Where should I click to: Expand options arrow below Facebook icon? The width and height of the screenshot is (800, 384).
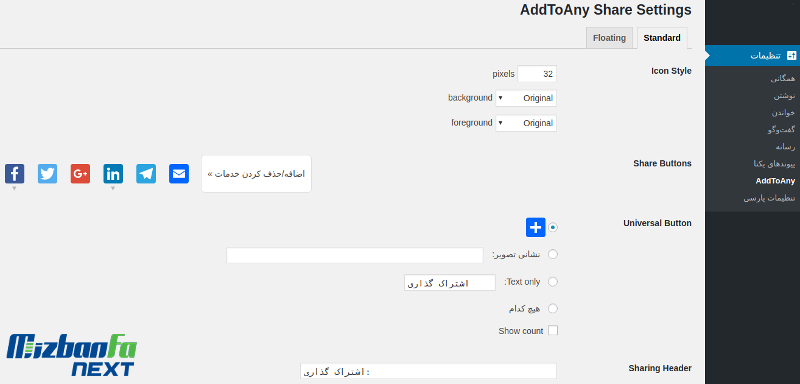point(14,188)
